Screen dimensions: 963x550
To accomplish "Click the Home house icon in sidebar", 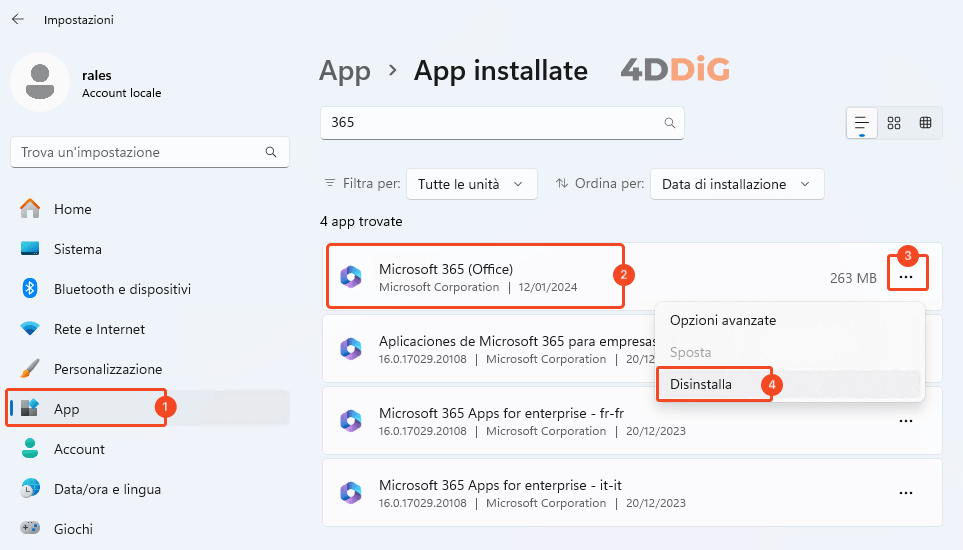I will tap(30, 209).
